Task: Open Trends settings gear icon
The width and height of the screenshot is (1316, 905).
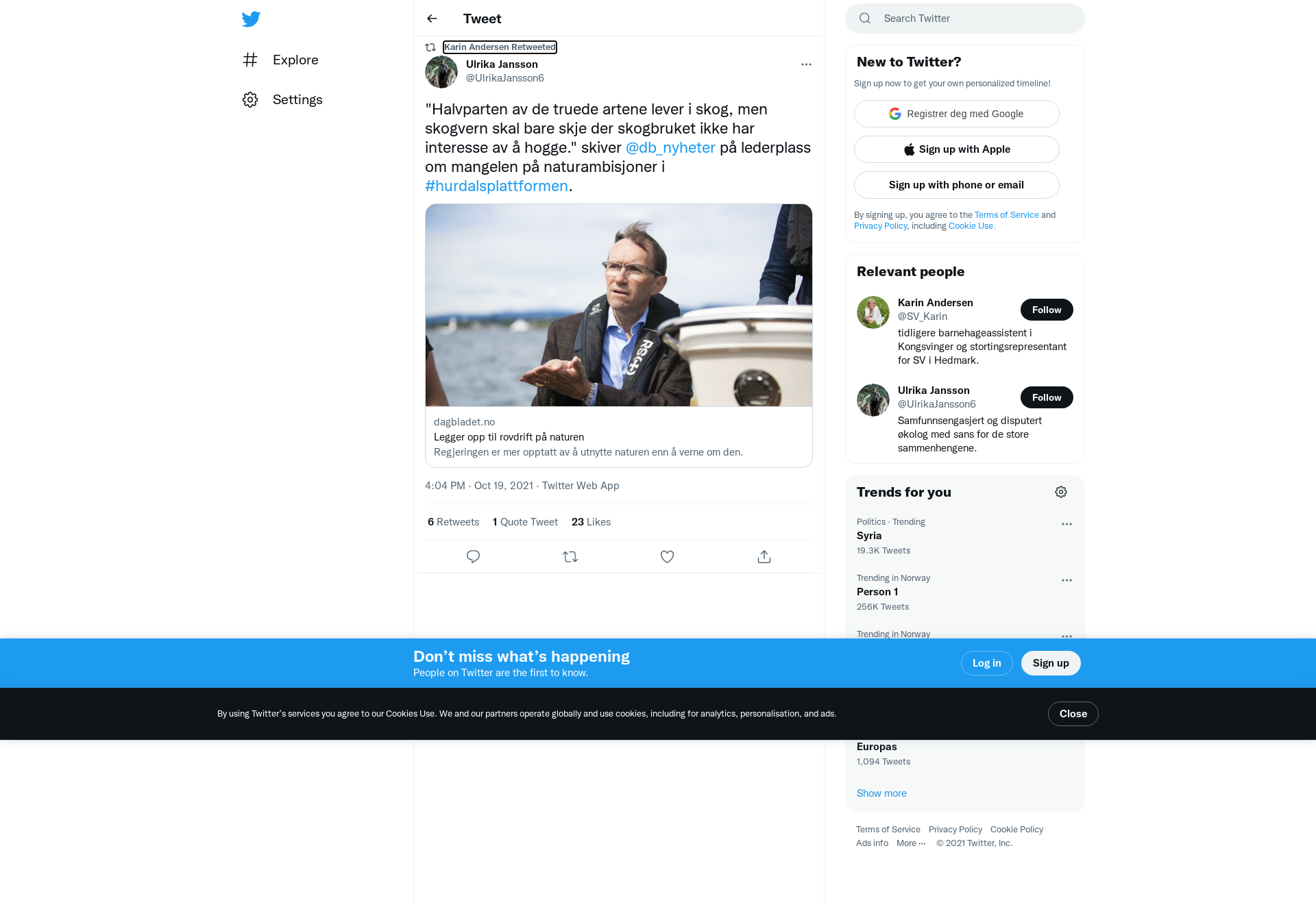Action: pyautogui.click(x=1061, y=492)
